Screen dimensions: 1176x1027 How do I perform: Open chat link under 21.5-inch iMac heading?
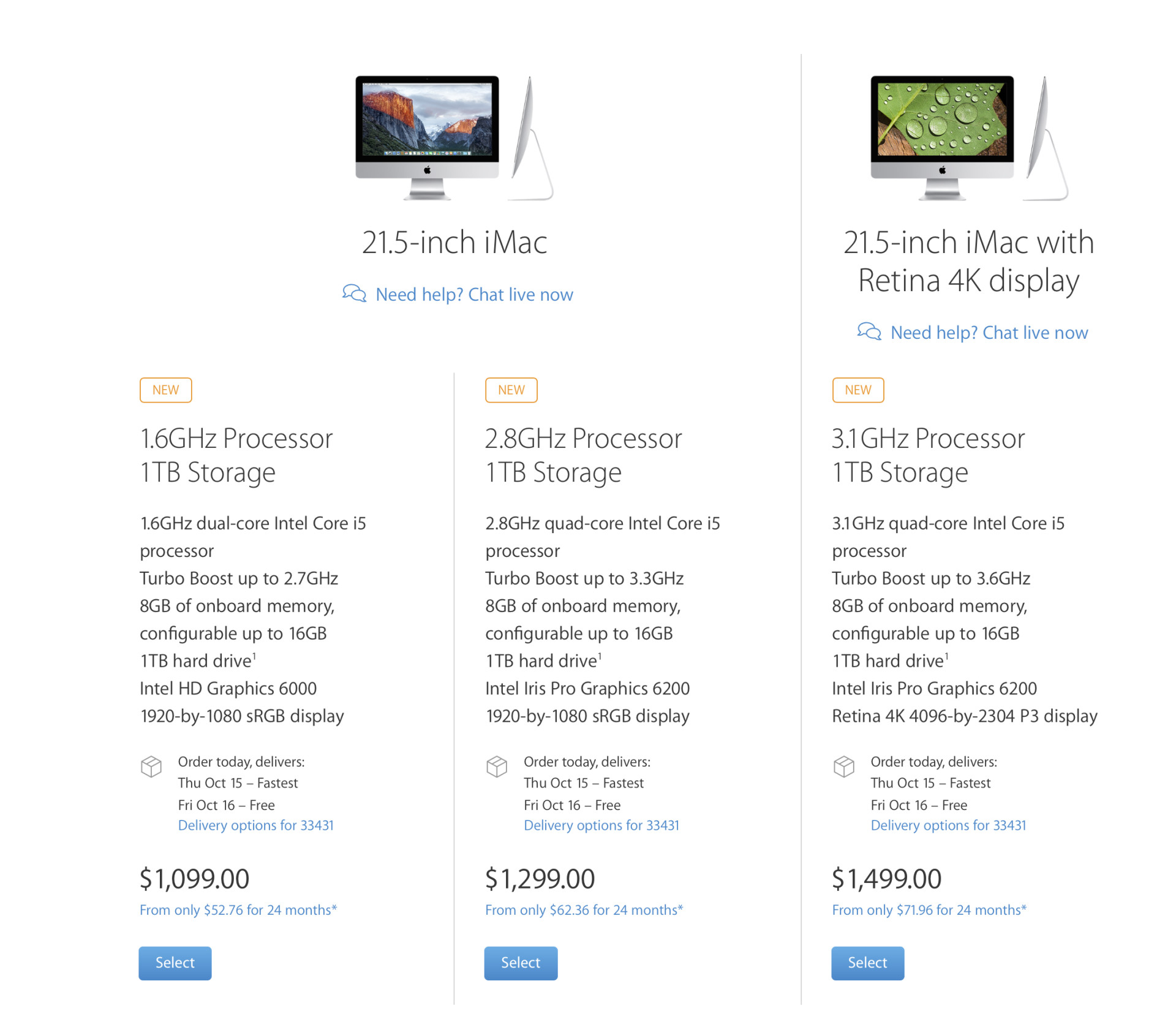pos(474,295)
